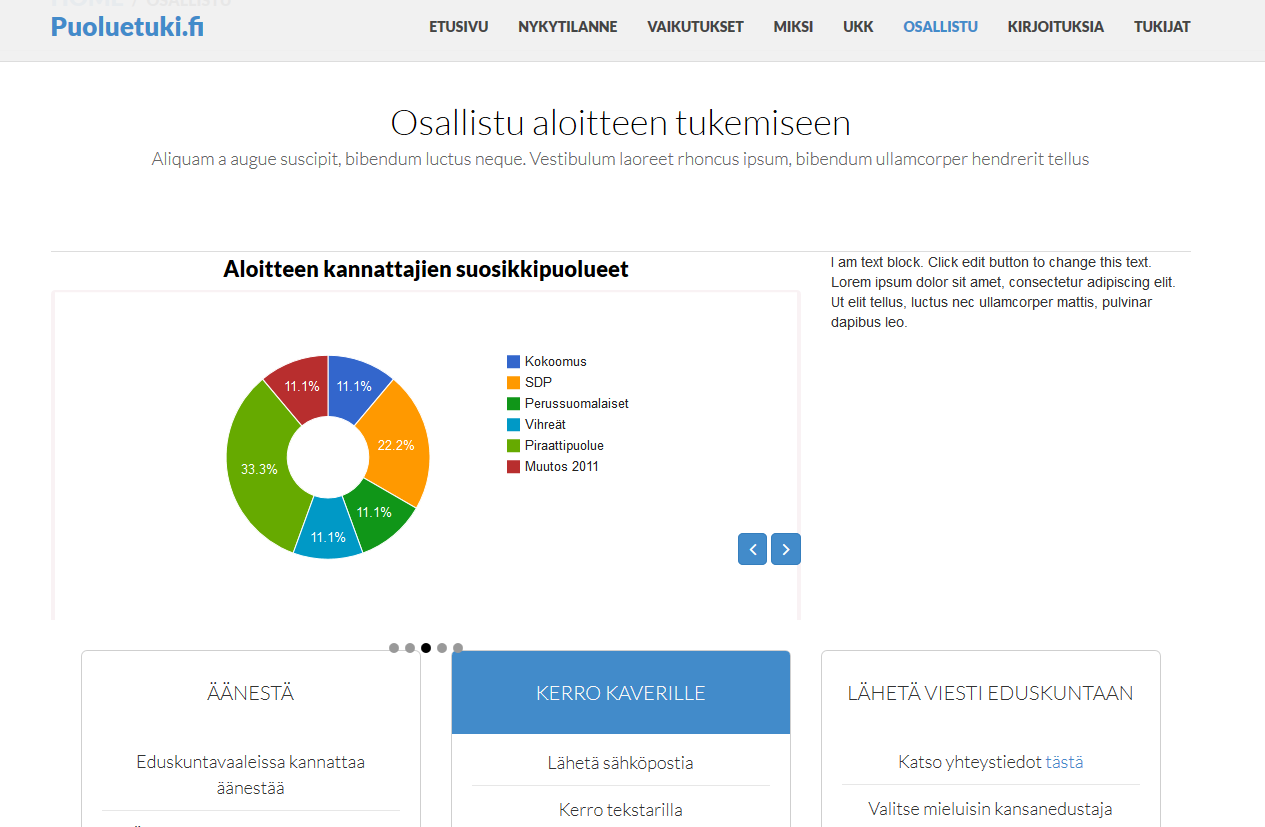Open the Nykytilanne menu item
The height and width of the screenshot is (827, 1265).
click(567, 27)
